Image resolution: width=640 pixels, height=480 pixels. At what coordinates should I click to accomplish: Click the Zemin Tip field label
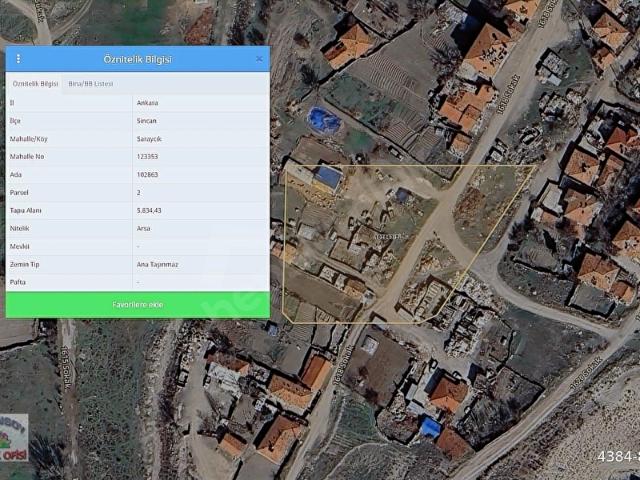(24, 264)
